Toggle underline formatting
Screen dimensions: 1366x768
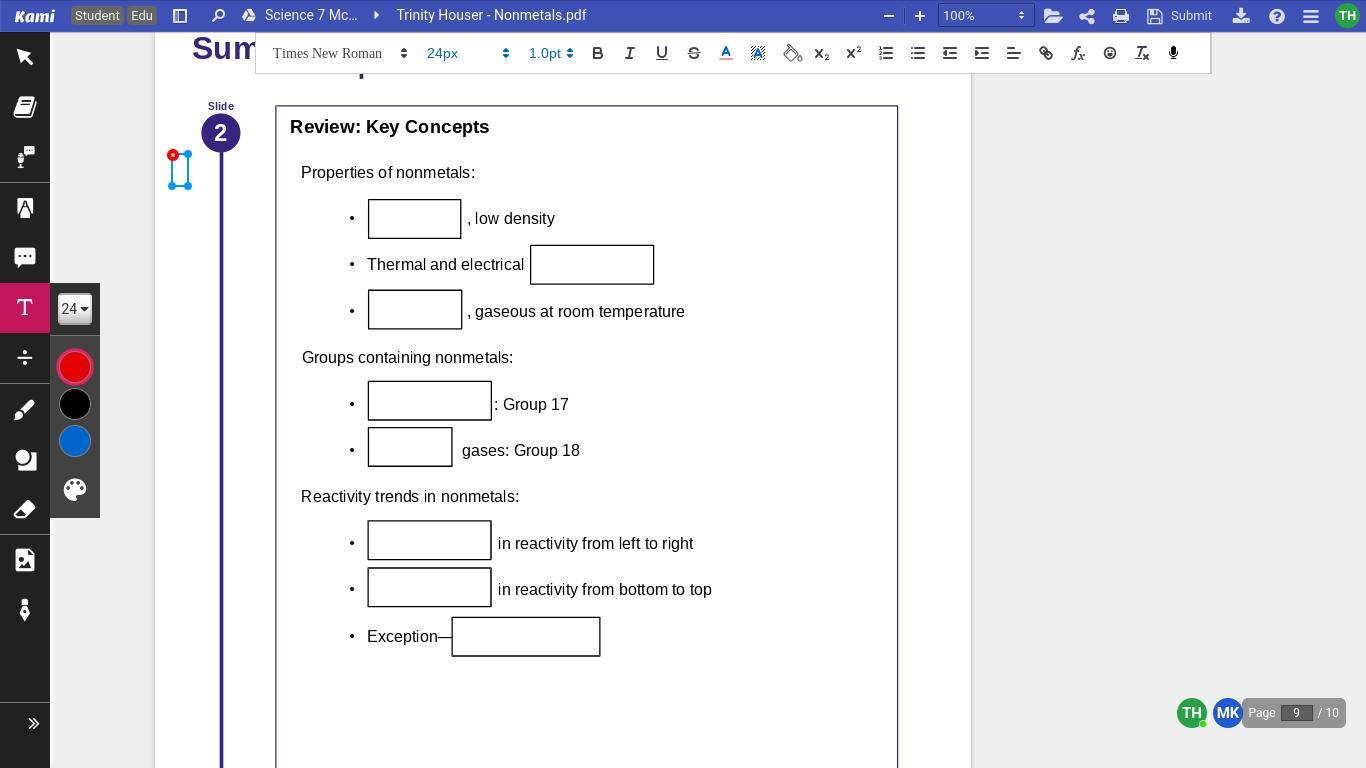click(662, 53)
